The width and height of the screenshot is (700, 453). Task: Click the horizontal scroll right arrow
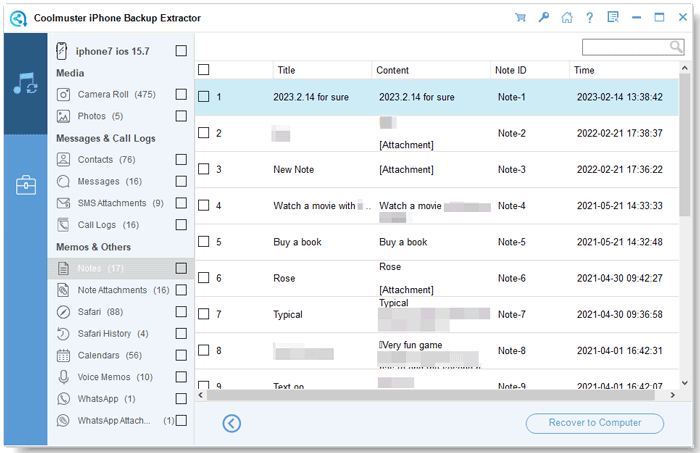pos(673,395)
